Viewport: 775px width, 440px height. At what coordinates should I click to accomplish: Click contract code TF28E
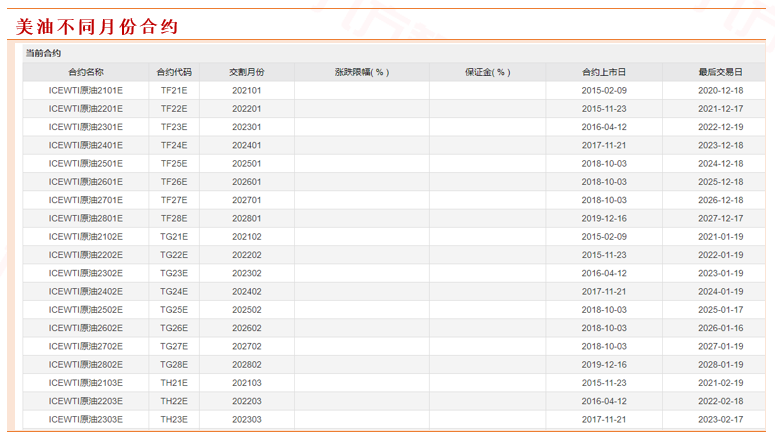(x=174, y=219)
